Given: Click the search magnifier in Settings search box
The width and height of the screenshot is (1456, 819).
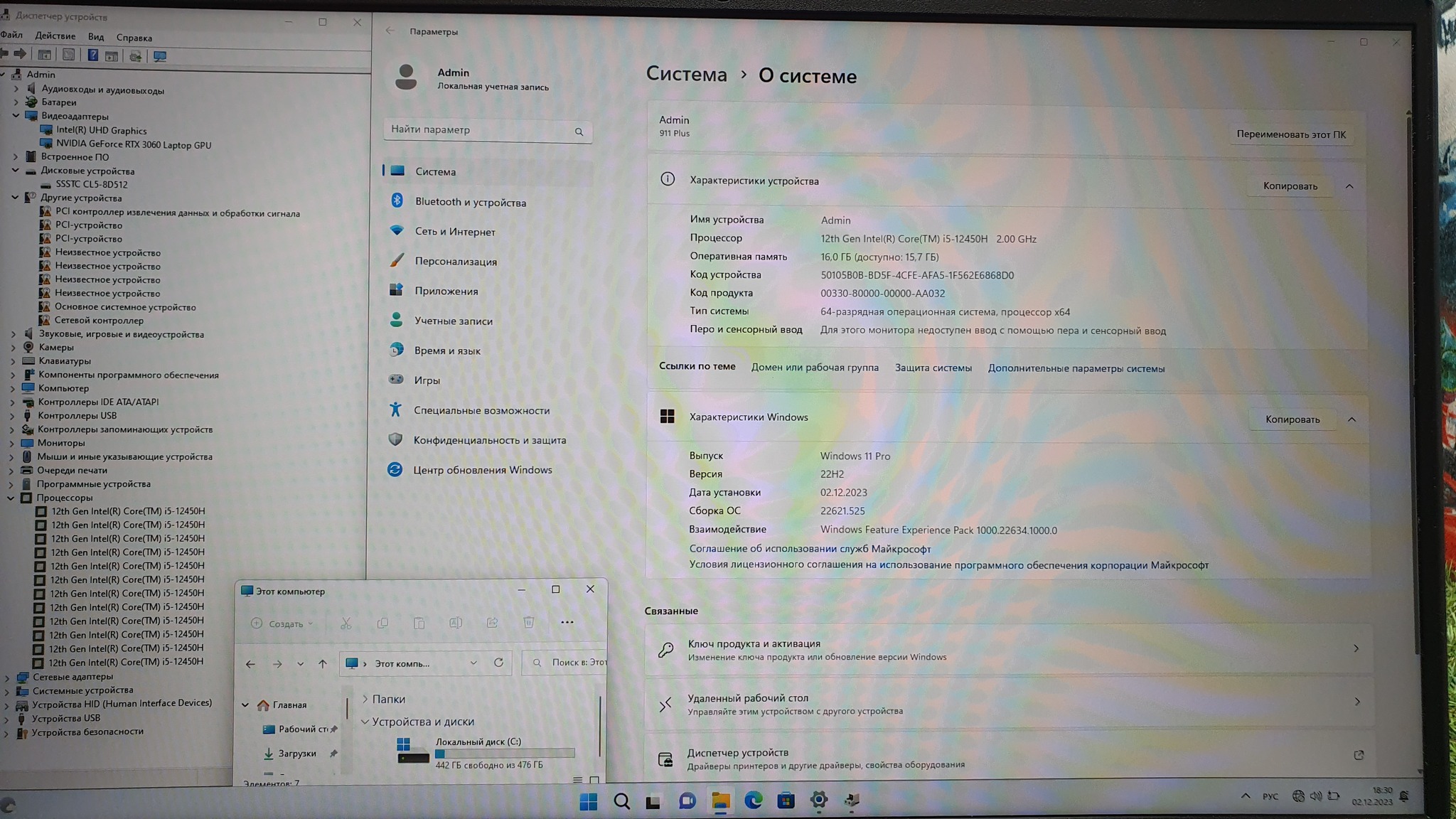Looking at the screenshot, I should pos(579,132).
